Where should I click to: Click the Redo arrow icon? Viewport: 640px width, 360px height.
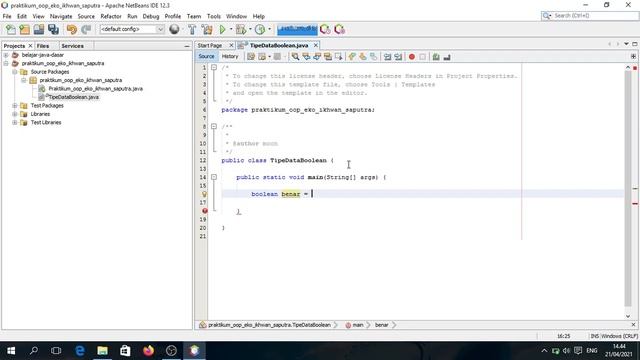click(86, 29)
